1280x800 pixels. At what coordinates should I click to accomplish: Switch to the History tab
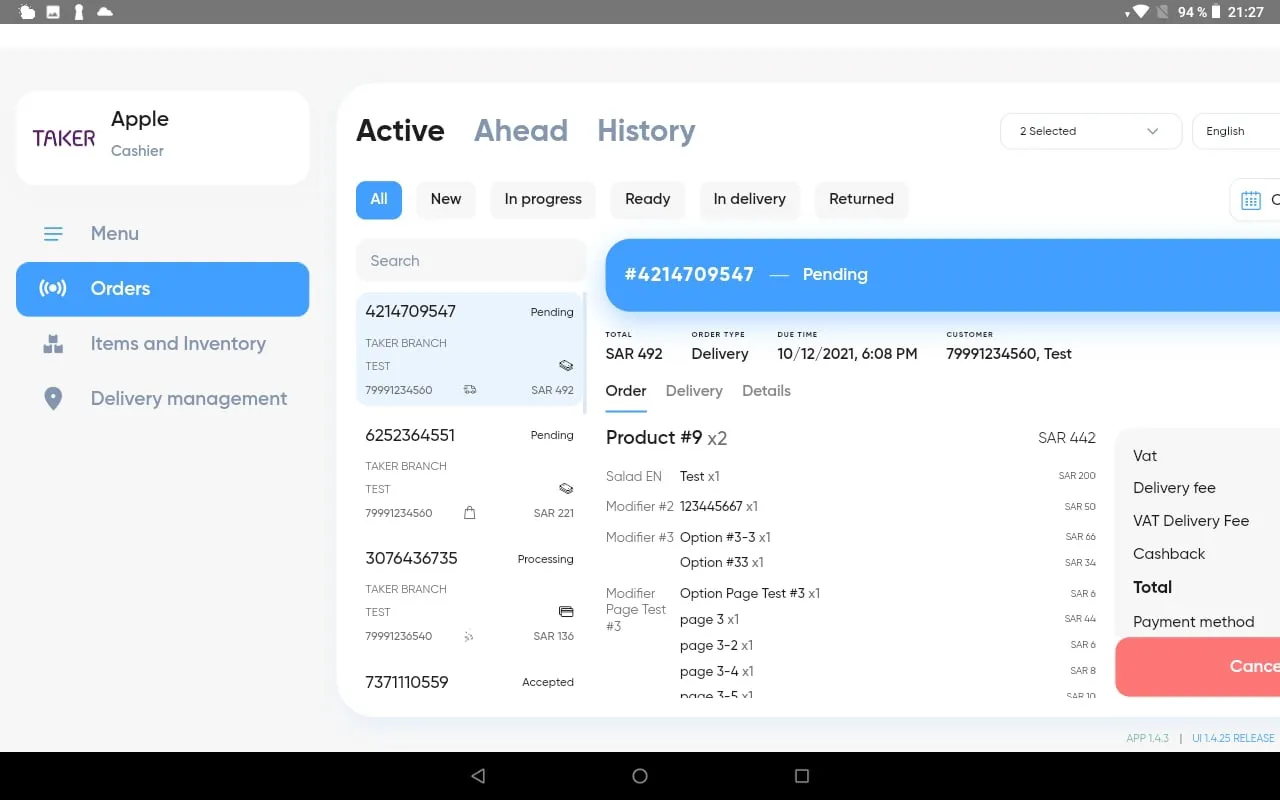point(646,131)
